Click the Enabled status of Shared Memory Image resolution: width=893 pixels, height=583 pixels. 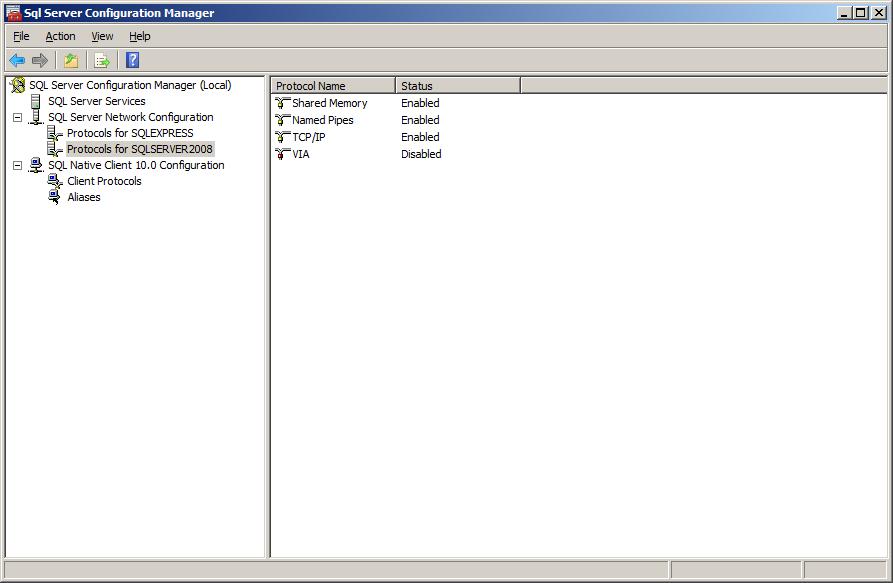[420, 103]
